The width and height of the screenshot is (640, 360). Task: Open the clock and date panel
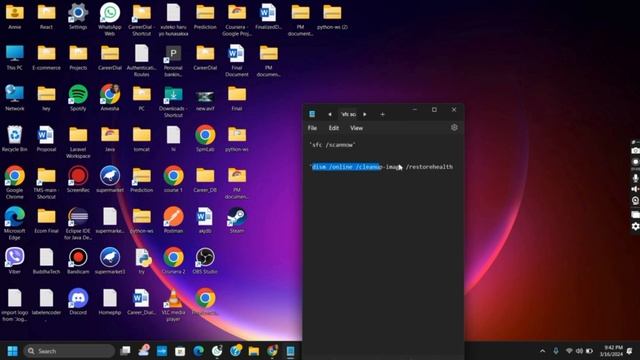611,351
